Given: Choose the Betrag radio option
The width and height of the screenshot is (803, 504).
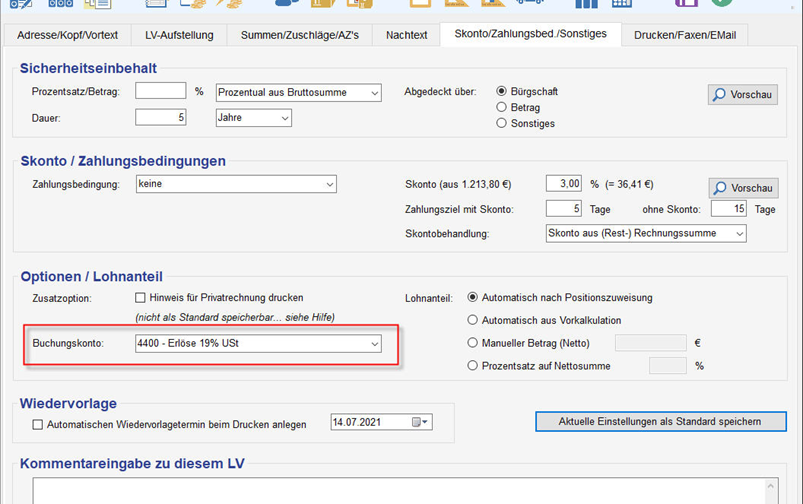Looking at the screenshot, I should [501, 107].
